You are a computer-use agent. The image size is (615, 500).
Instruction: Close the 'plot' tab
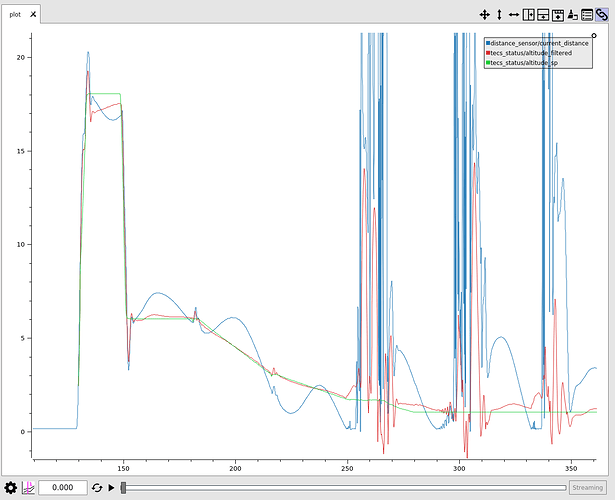pyautogui.click(x=33, y=14)
